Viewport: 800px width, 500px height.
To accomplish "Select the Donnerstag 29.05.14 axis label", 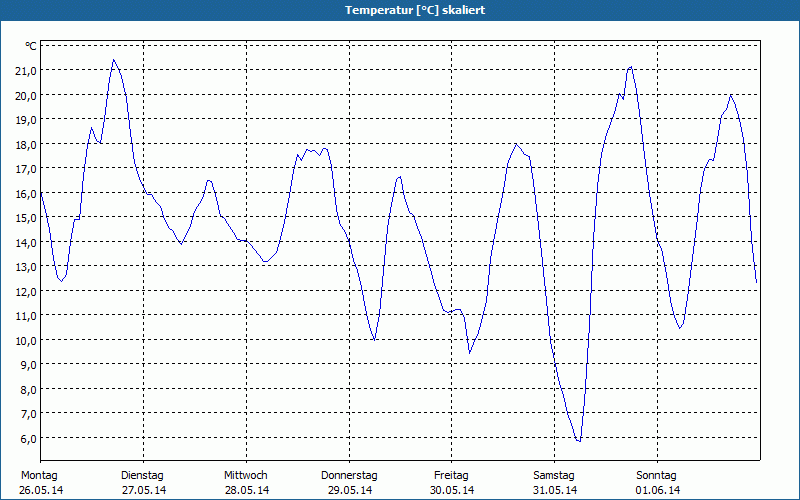I will [x=349, y=483].
